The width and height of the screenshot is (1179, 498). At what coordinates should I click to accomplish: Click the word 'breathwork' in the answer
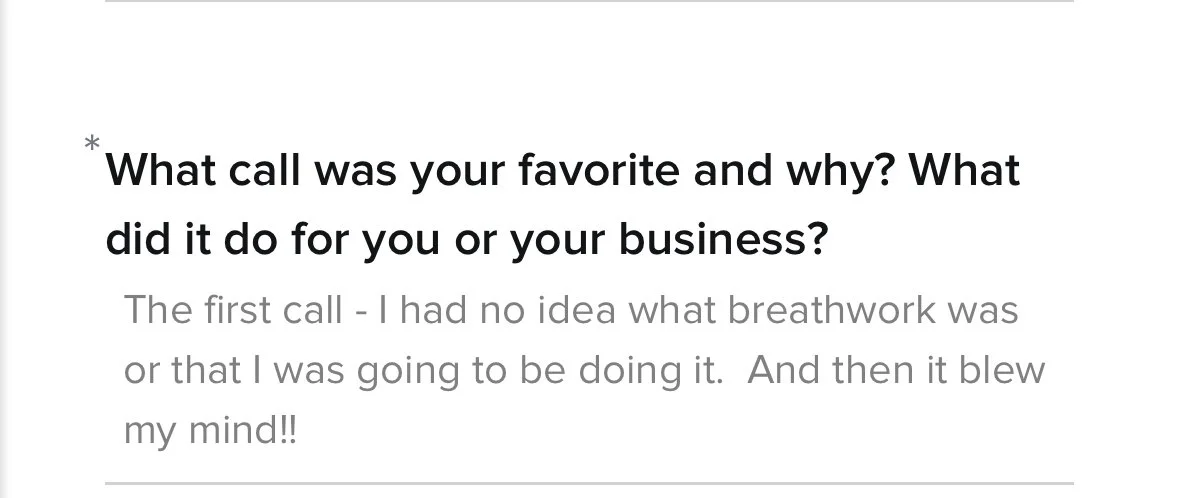832,310
